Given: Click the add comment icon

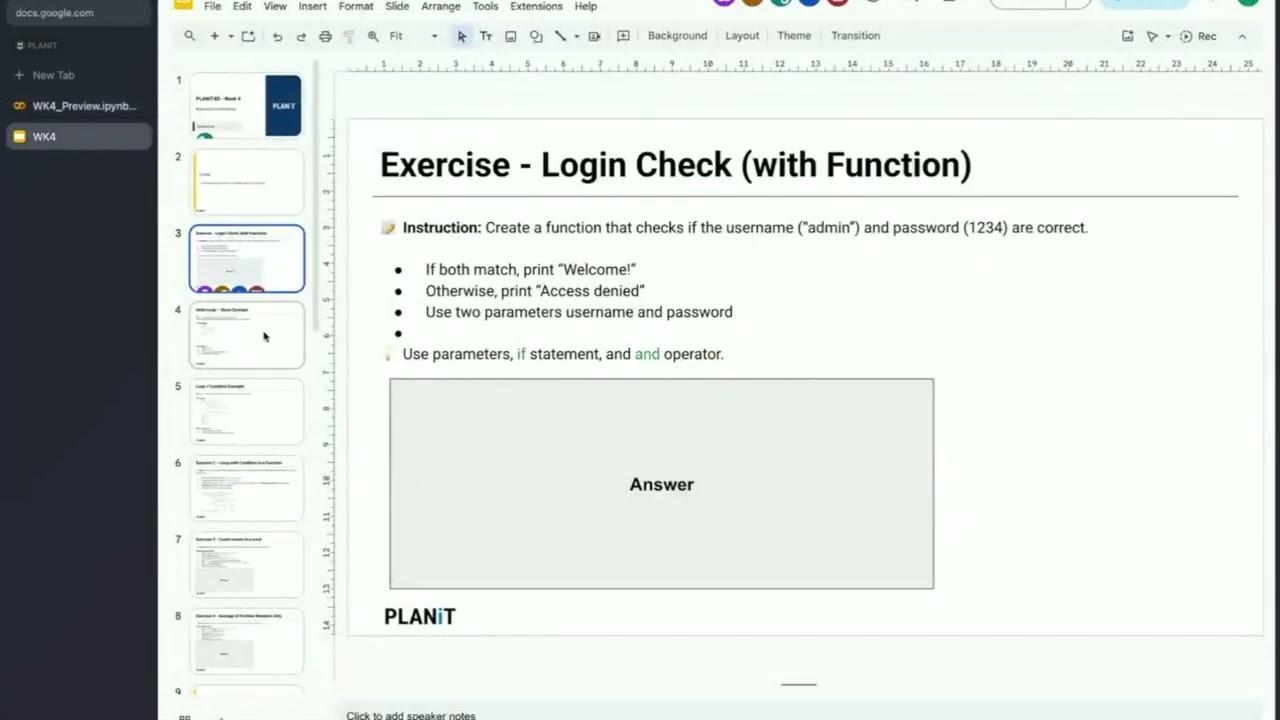Looking at the screenshot, I should (623, 36).
